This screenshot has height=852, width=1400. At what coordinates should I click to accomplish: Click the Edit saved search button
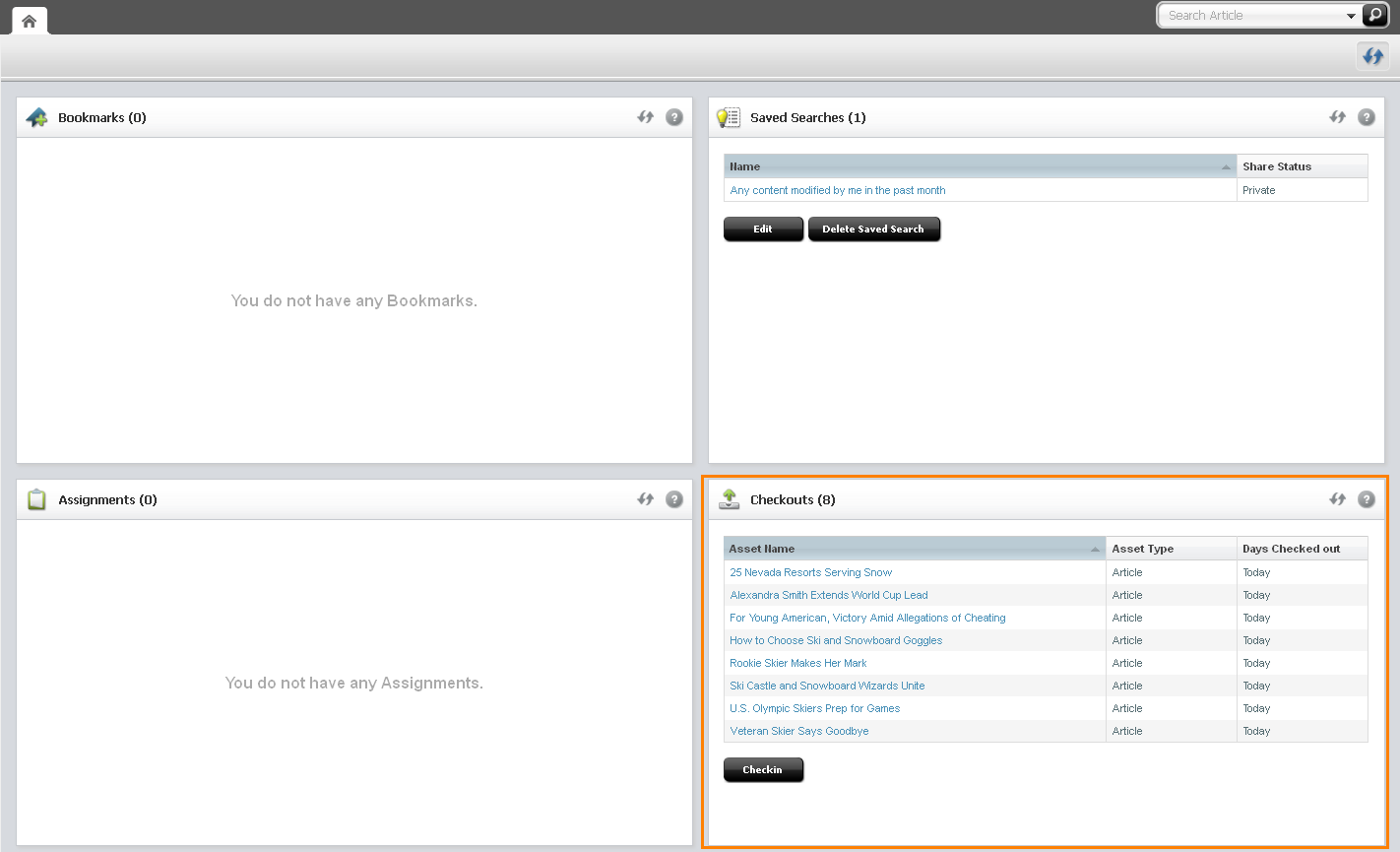[763, 229]
